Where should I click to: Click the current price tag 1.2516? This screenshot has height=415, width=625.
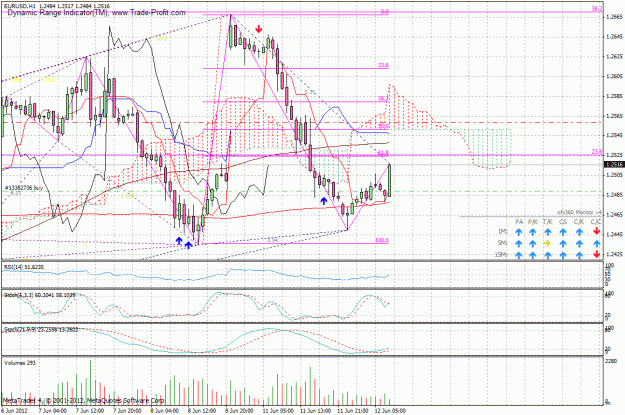[614, 165]
